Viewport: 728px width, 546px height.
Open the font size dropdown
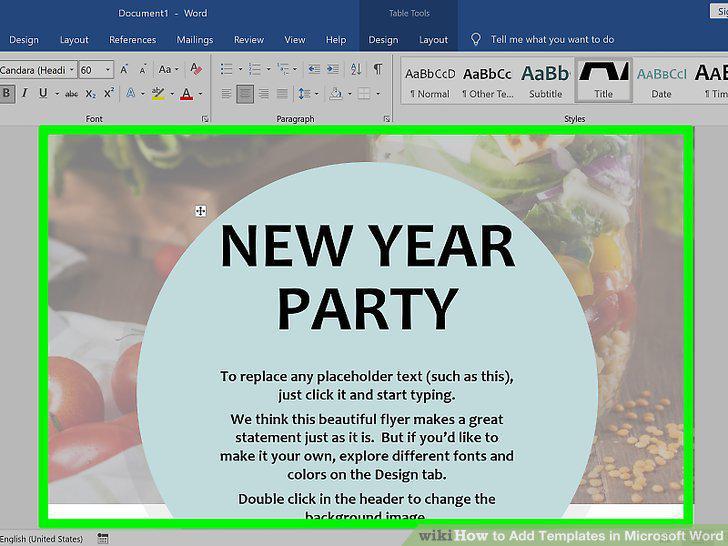click(x=108, y=70)
